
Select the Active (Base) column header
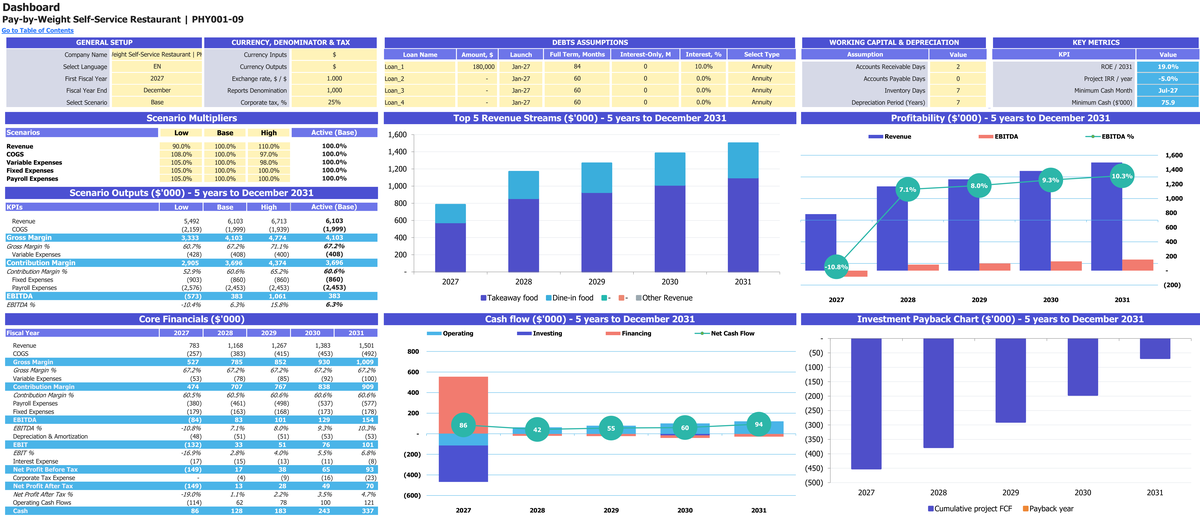tap(334, 132)
